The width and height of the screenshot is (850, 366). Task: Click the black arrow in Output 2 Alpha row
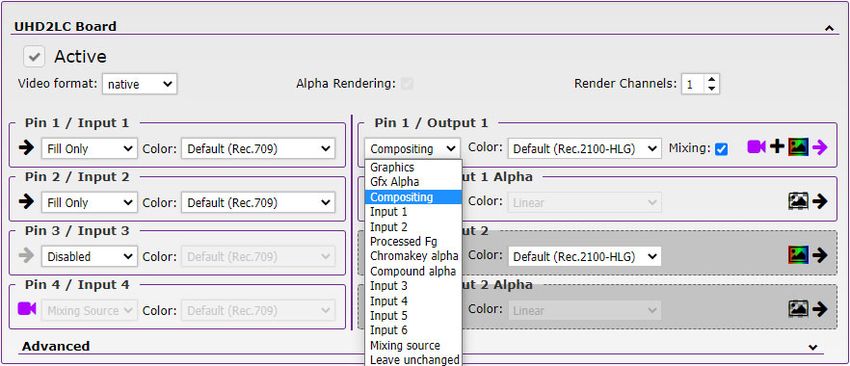(x=820, y=309)
